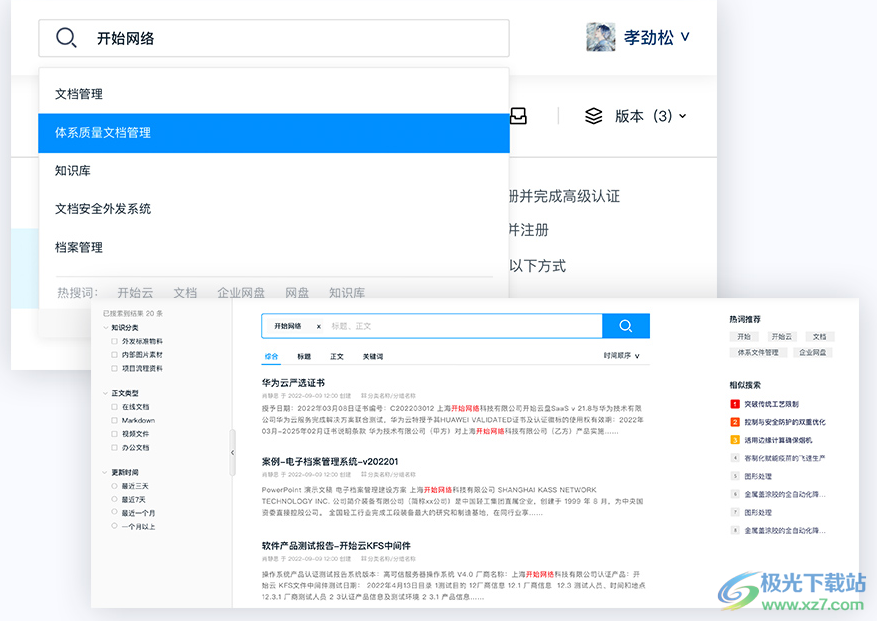Check the Markdown type checkbox
This screenshot has height=621, width=877.
pos(114,420)
